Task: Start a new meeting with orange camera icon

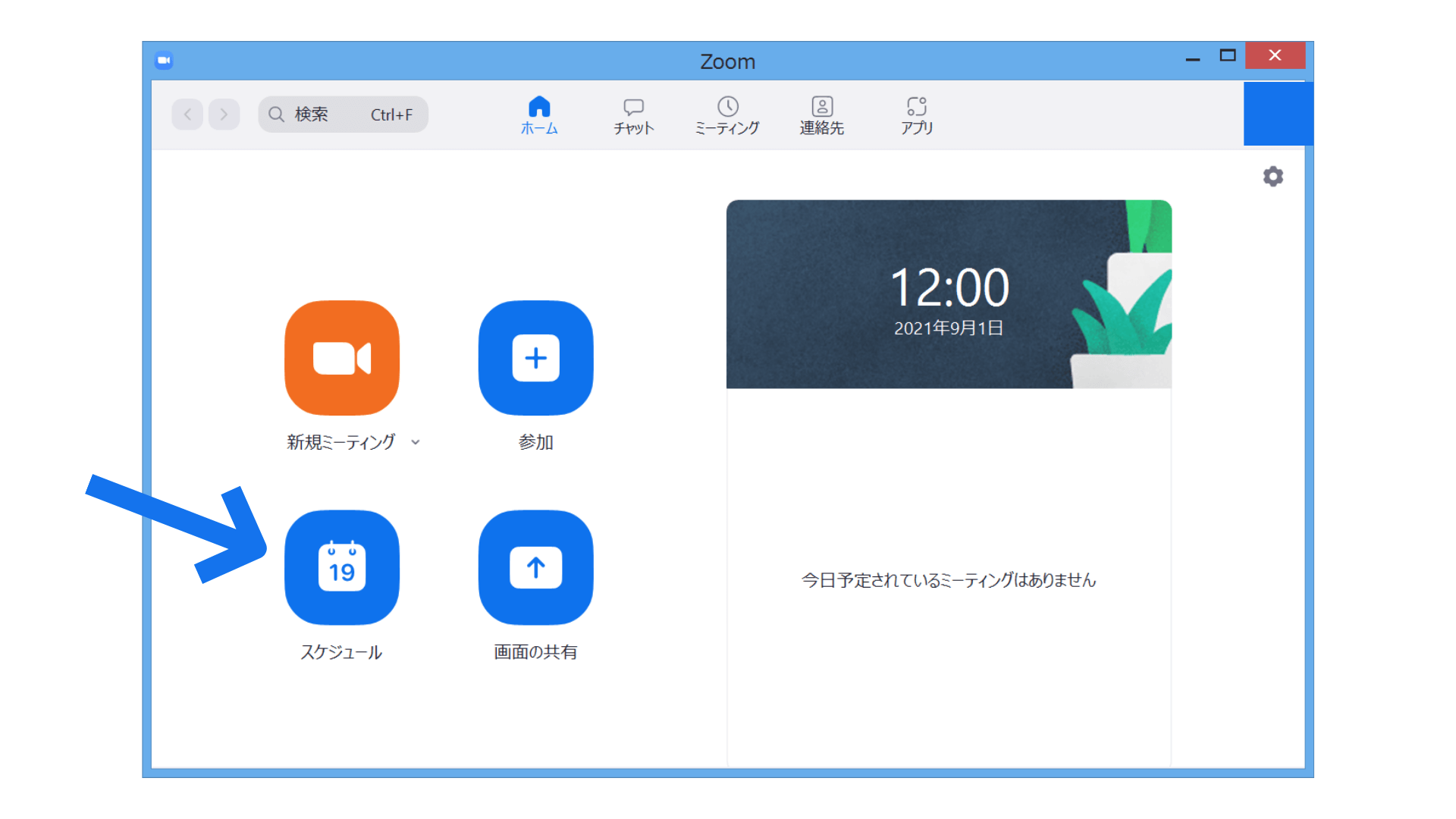Action: pos(342,358)
